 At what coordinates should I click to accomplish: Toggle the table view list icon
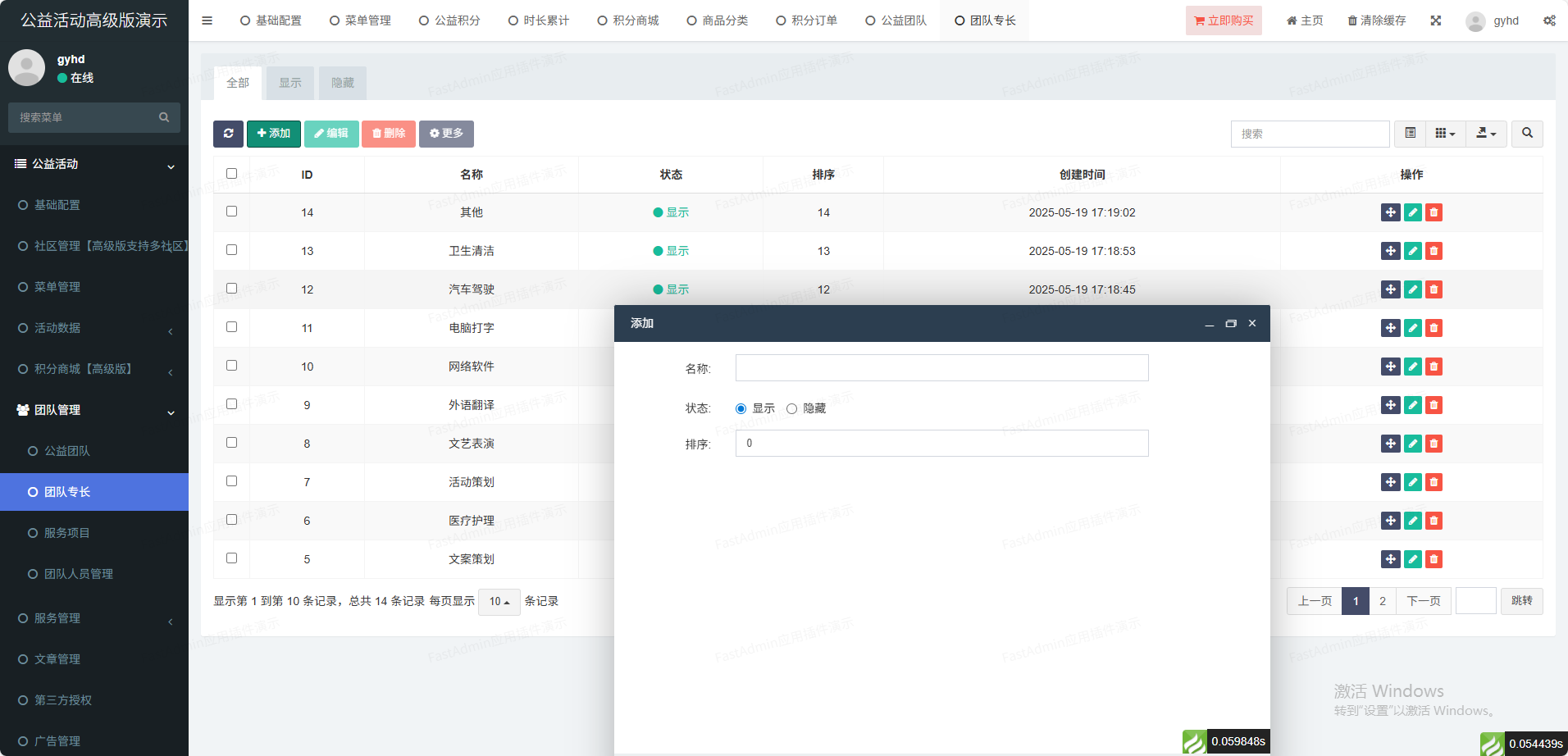point(1410,134)
